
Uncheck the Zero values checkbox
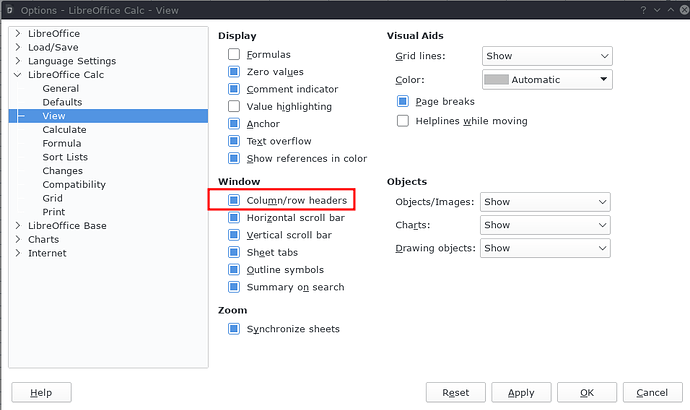coord(234,71)
